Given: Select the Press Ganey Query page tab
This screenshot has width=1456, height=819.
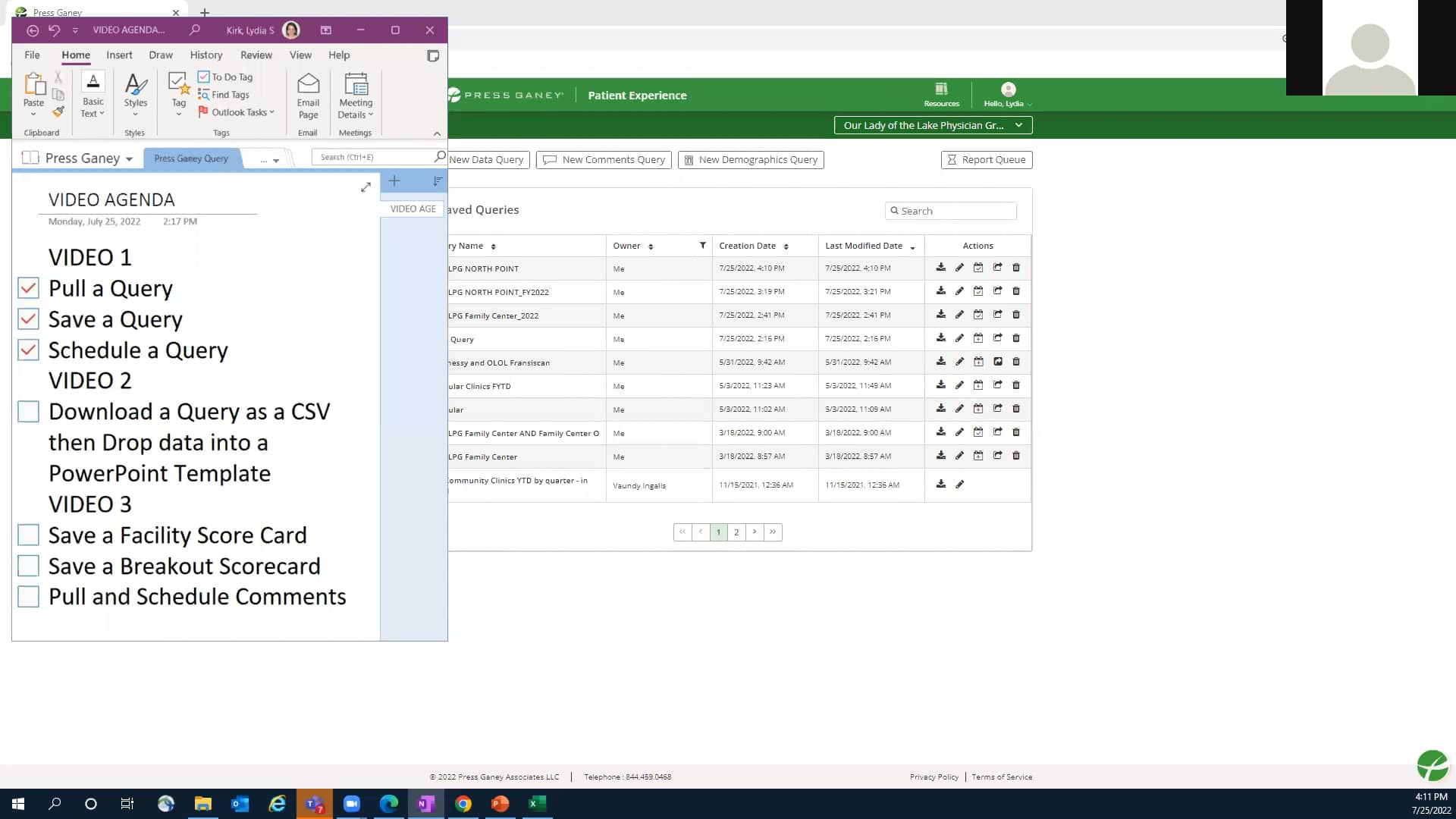Looking at the screenshot, I should point(191,158).
